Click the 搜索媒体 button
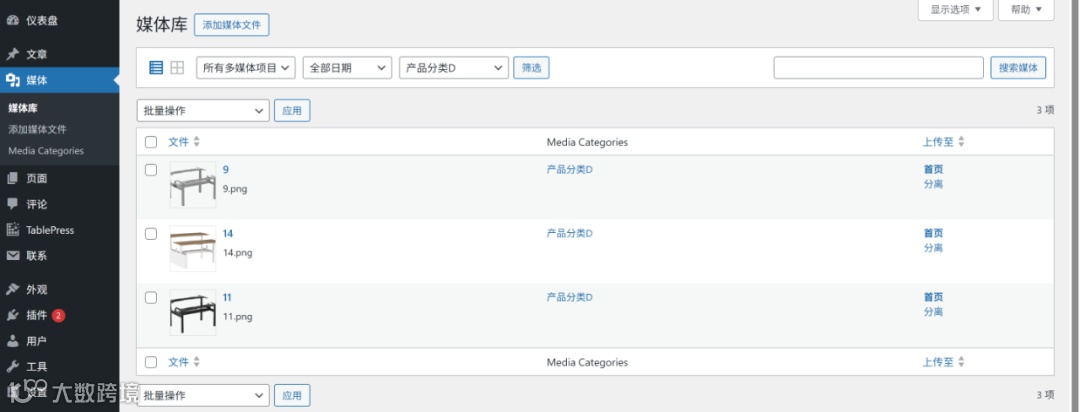The height and width of the screenshot is (412, 1080). pos(1018,68)
